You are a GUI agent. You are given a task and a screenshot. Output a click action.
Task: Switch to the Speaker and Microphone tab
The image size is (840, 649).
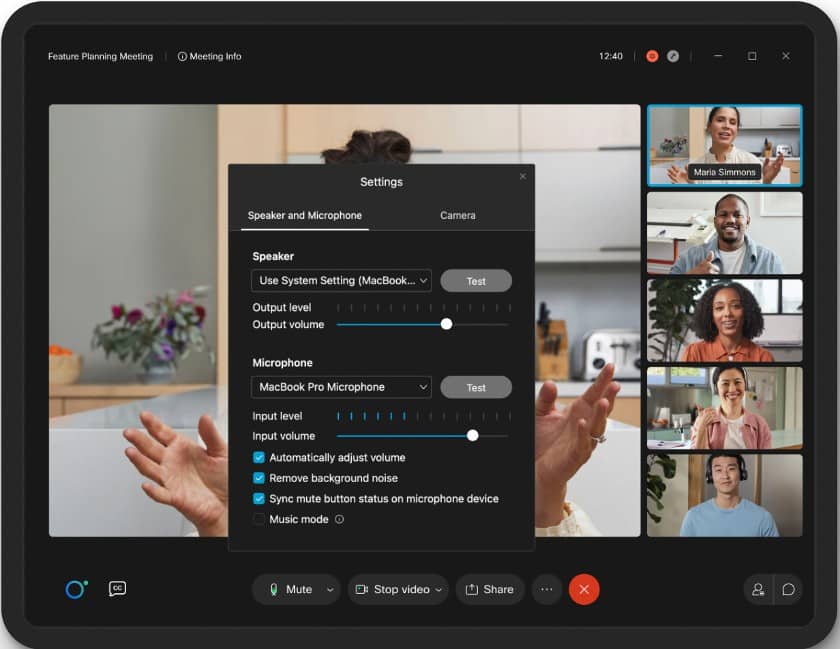305,215
